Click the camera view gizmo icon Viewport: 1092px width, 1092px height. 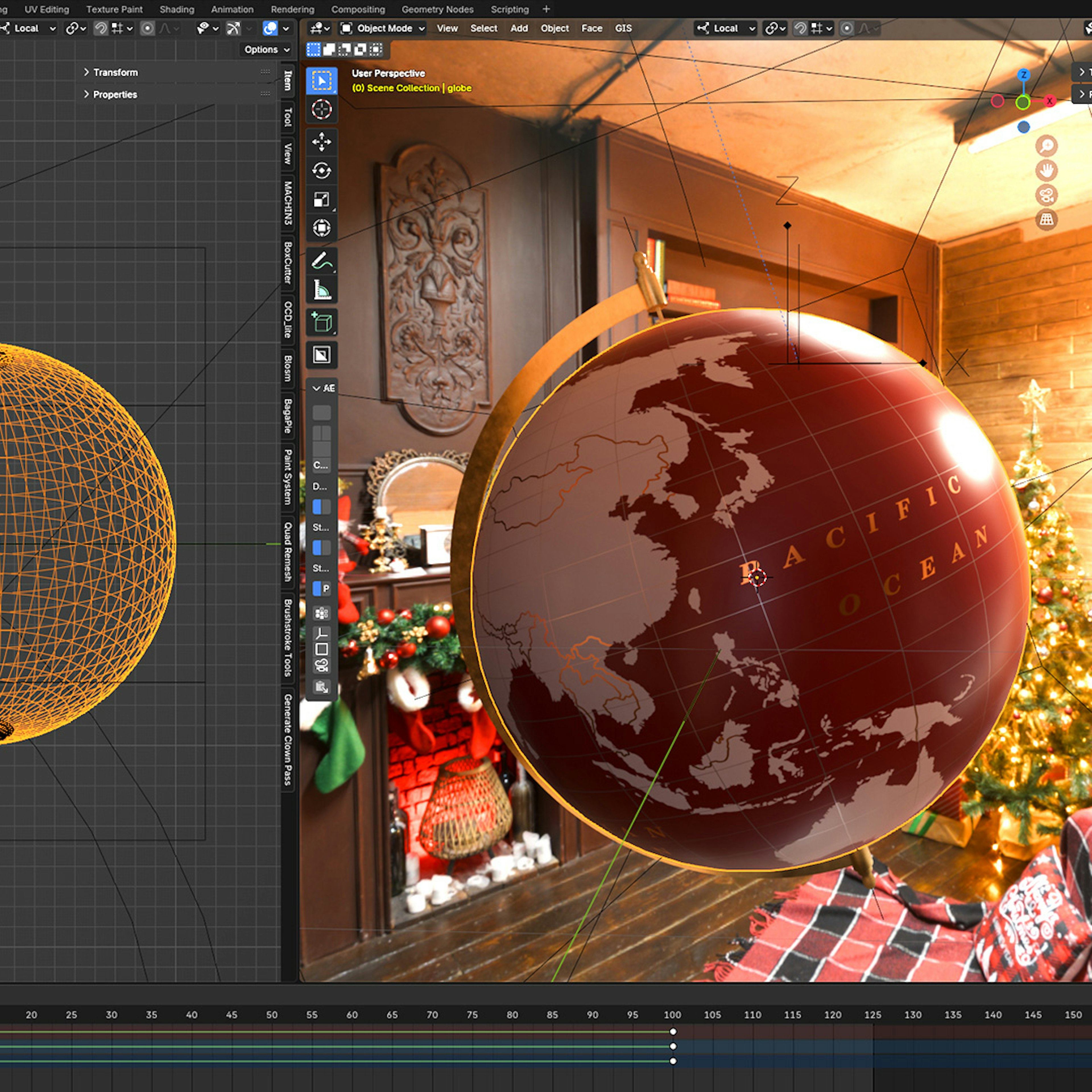click(x=1046, y=195)
